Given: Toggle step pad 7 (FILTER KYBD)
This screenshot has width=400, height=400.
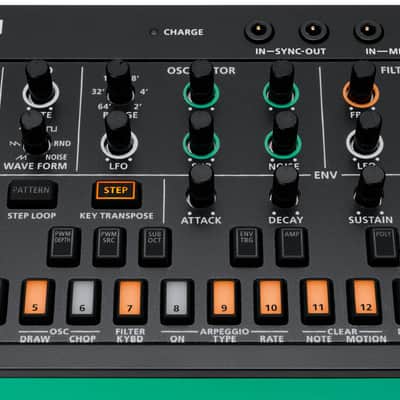Looking at the screenshot, I should pyautogui.click(x=130, y=302).
